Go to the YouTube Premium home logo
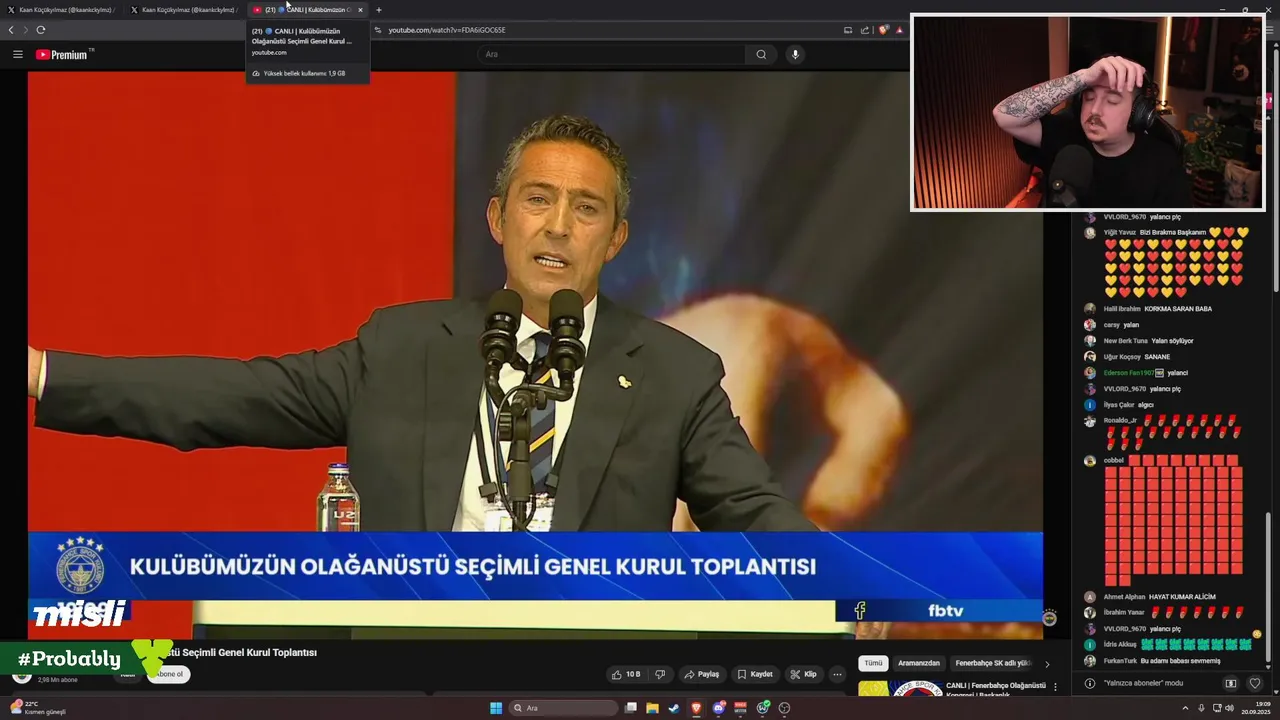The image size is (1280, 720). pyautogui.click(x=64, y=54)
